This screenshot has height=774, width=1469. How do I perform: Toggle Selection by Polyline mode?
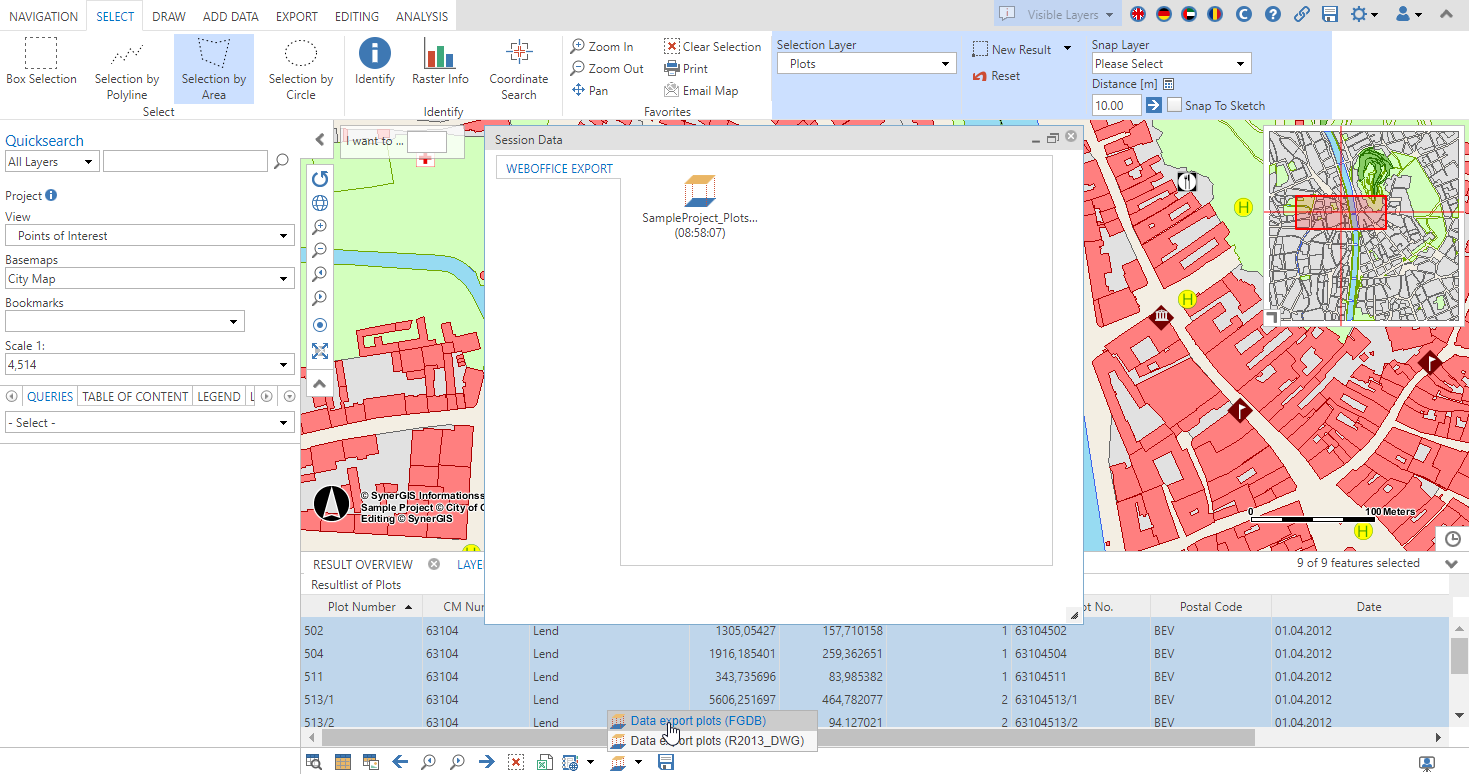pyautogui.click(x=126, y=65)
